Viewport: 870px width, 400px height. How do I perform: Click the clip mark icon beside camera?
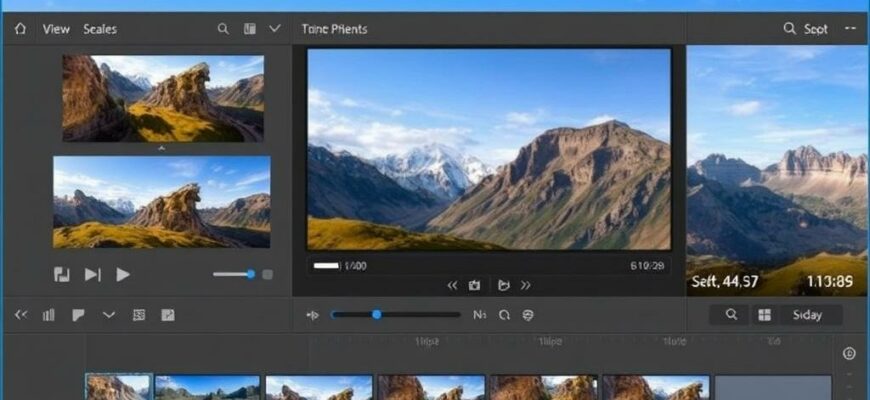[503, 285]
